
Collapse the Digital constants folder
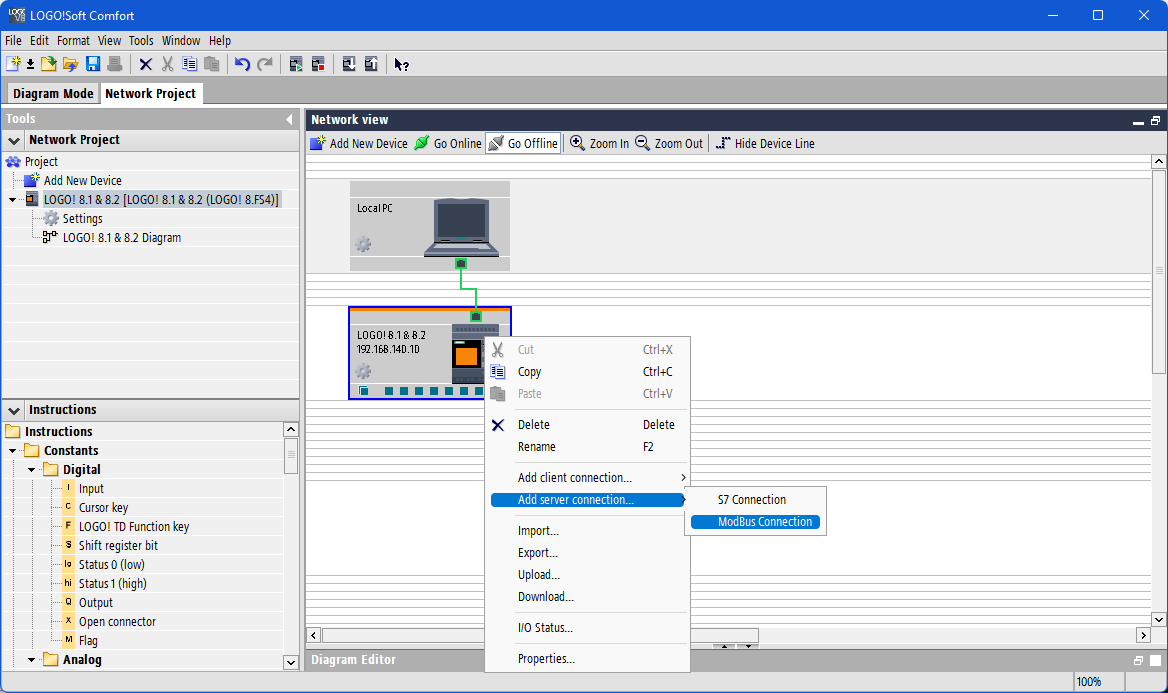31,469
